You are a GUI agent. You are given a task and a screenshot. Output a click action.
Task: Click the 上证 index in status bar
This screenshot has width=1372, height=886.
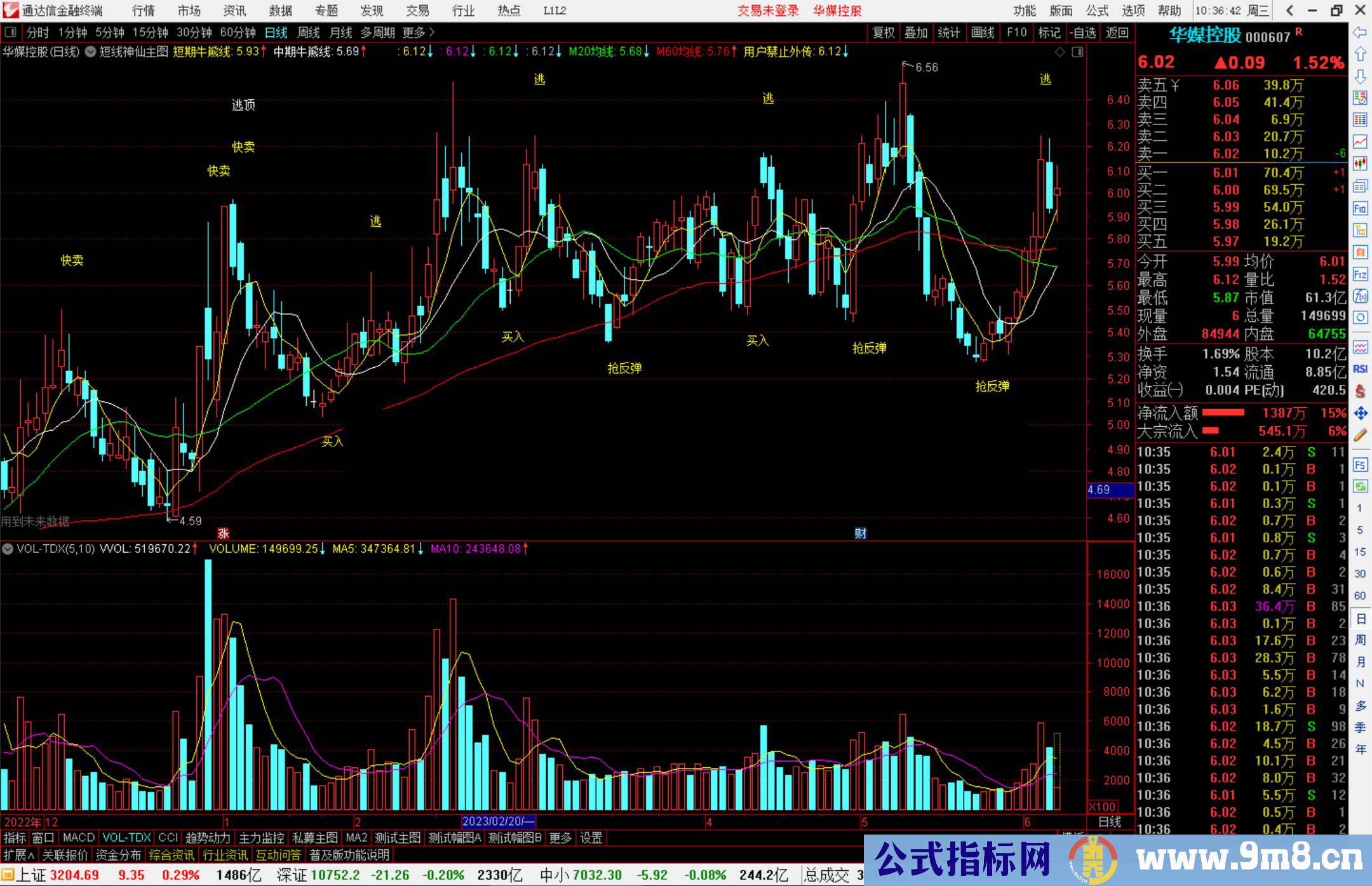[31, 875]
